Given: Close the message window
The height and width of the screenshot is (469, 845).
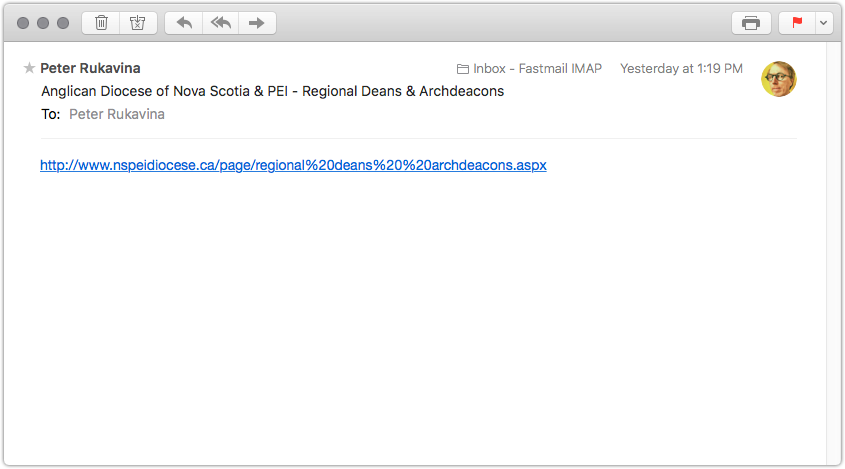Looking at the screenshot, I should [x=23, y=23].
